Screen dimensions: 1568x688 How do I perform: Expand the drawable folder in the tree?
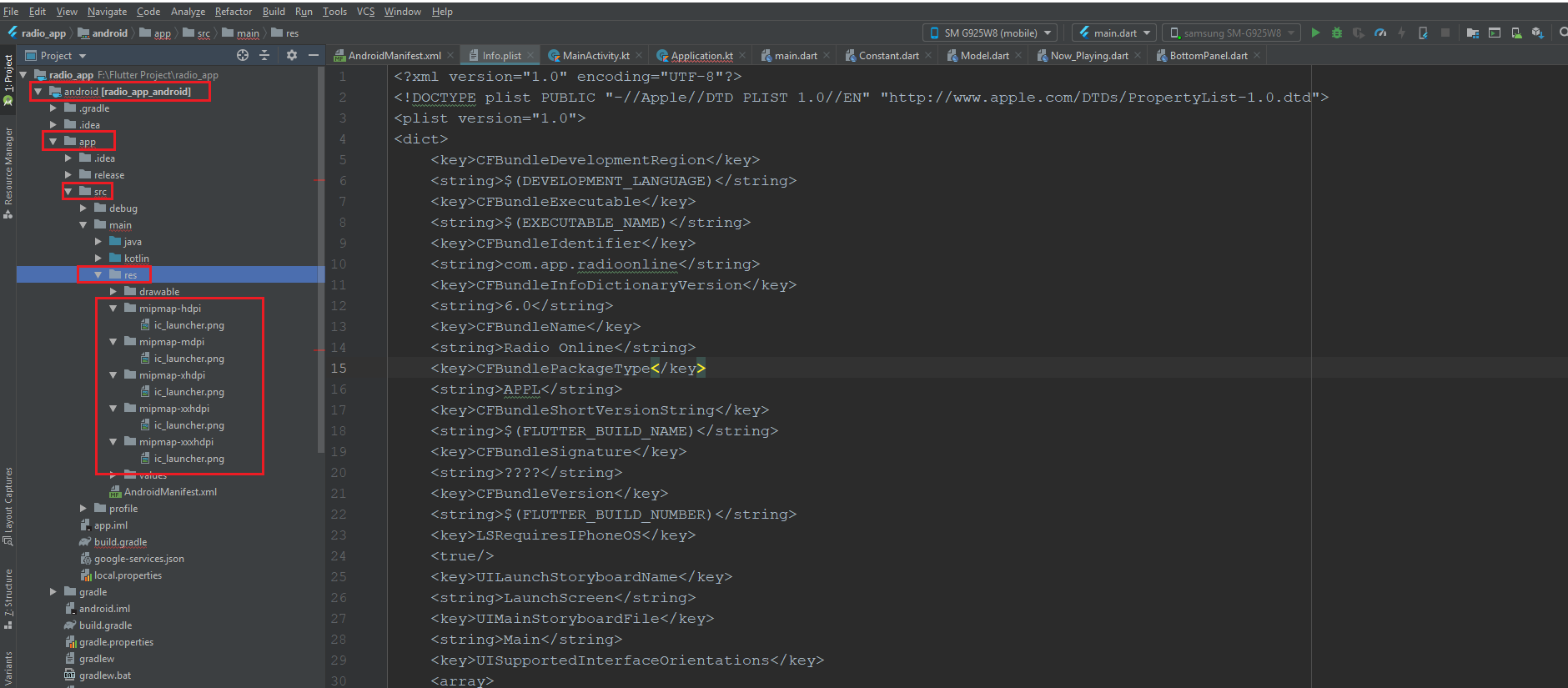point(113,292)
